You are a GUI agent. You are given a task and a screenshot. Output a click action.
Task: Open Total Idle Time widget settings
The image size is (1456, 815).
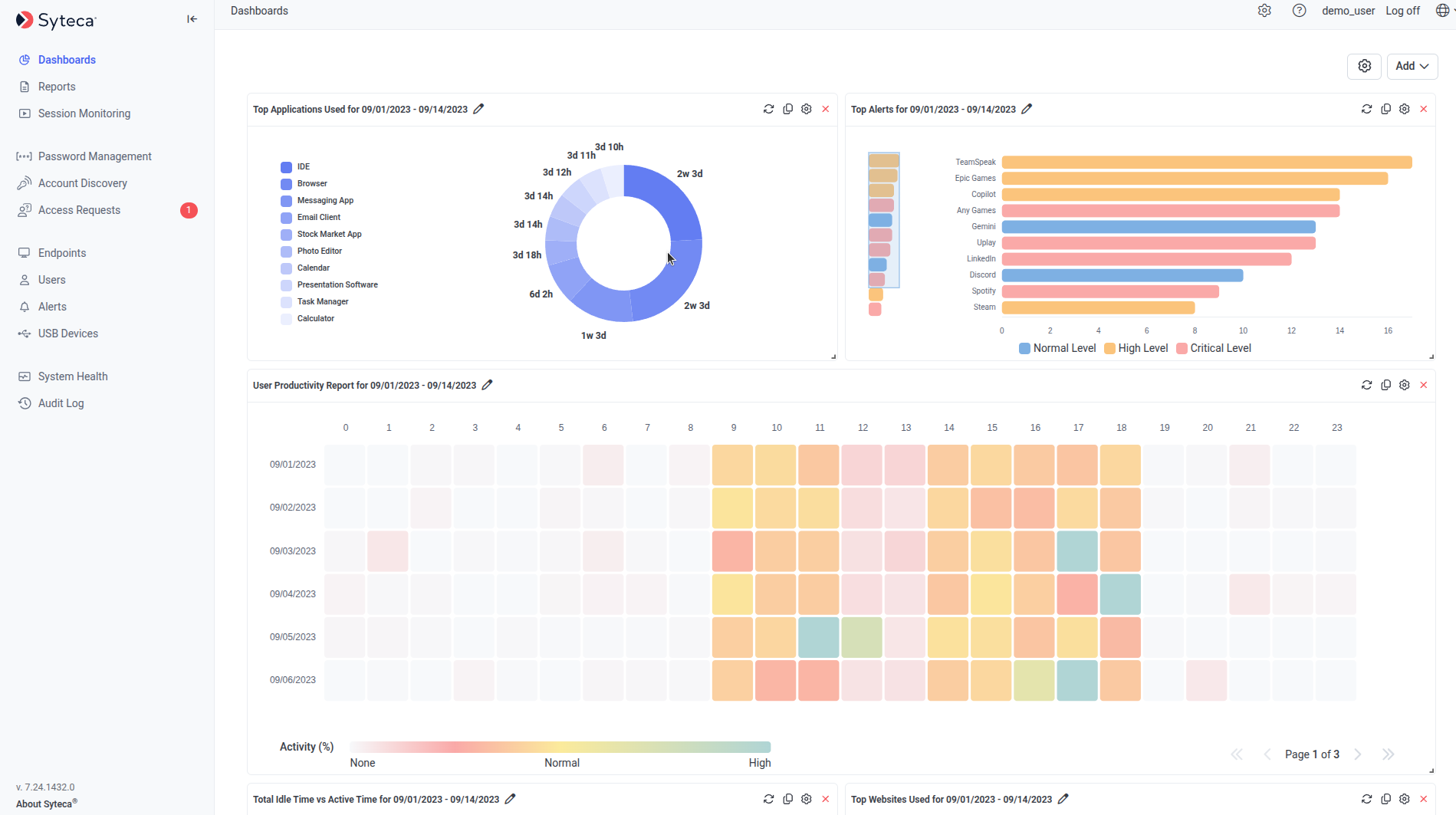click(806, 799)
